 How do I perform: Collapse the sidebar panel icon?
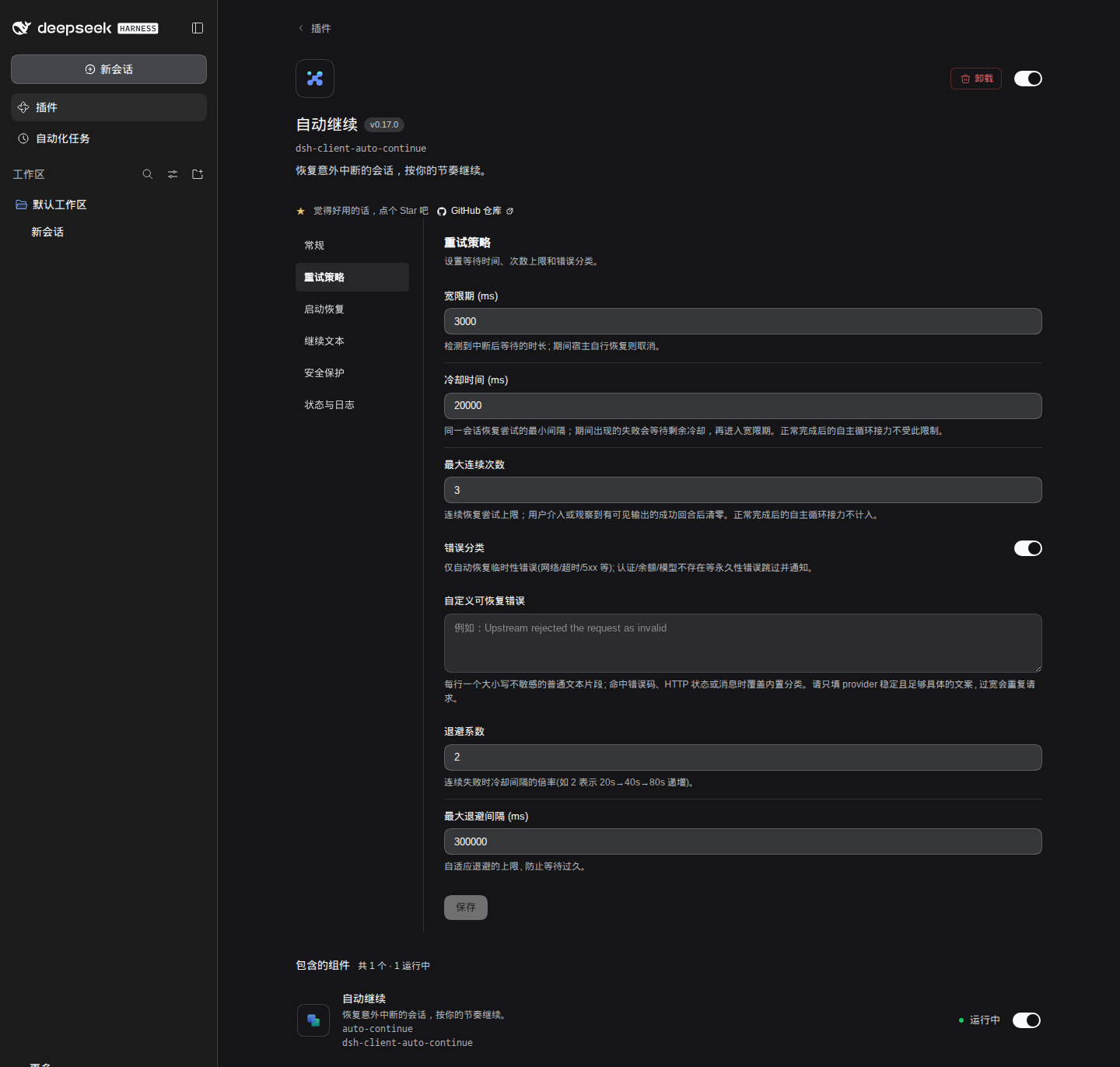pos(198,28)
